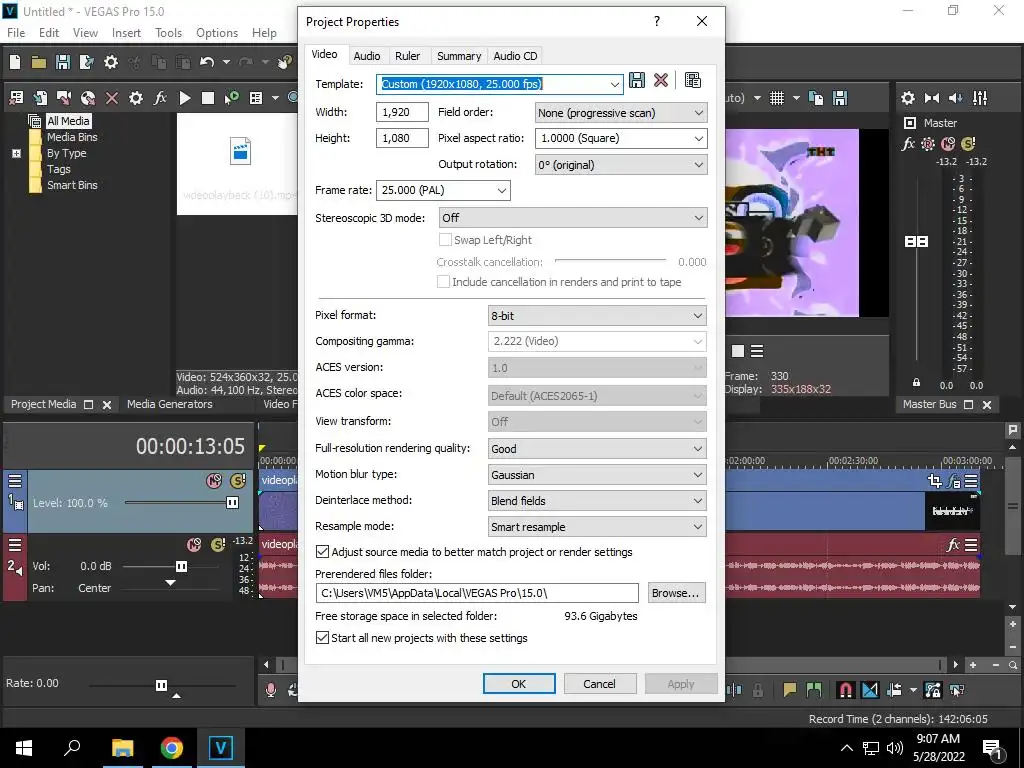Click the save template floppy icon
Screen dimensions: 1024x768
[637, 80]
